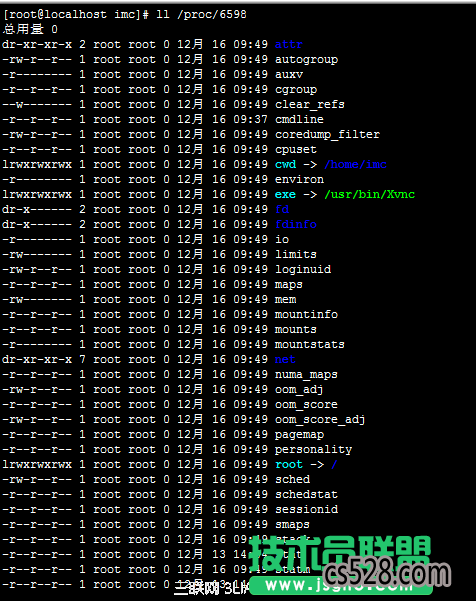The image size is (476, 601).
Task: Click the sessionid file name
Action: click(306, 509)
